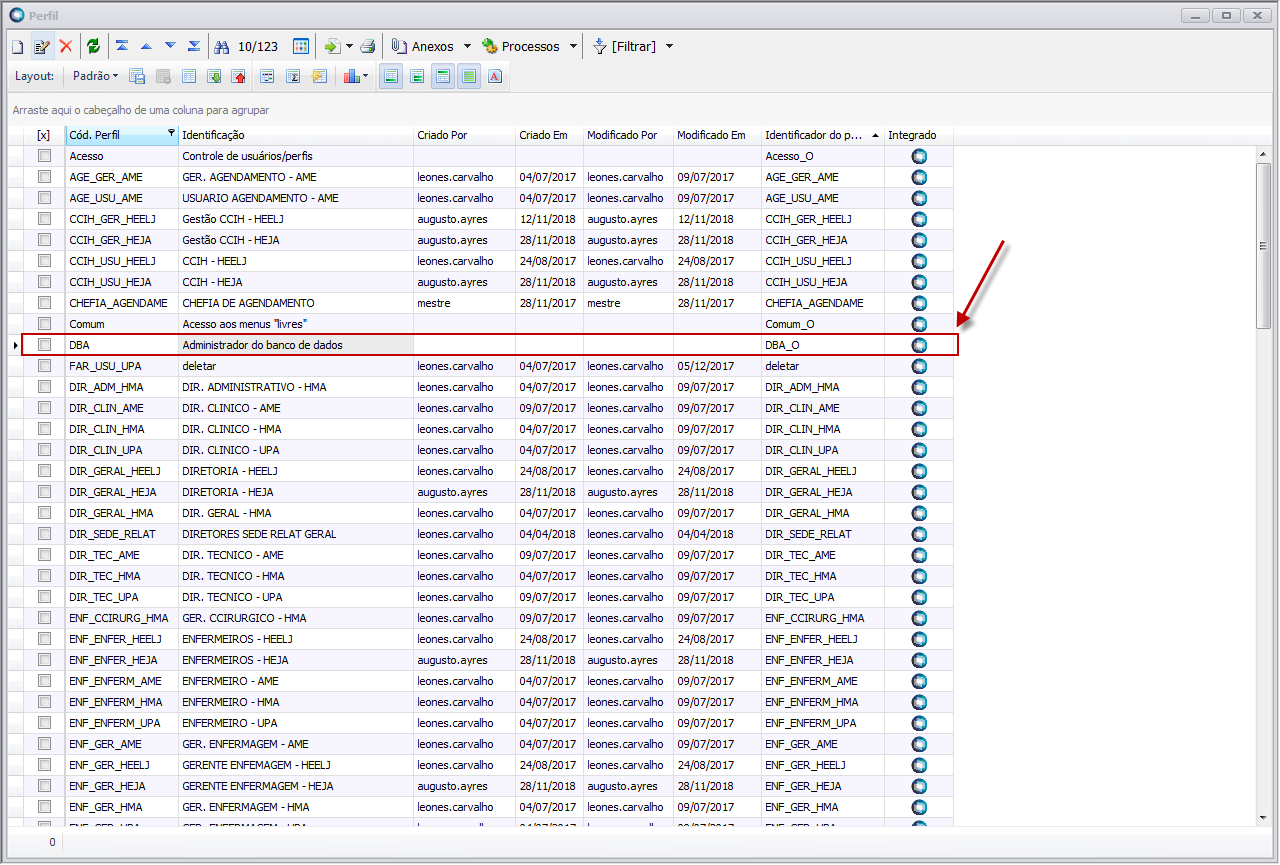Screen dimensions: 1280x865
Task: Click the group-by-column drop area
Action: [640, 110]
